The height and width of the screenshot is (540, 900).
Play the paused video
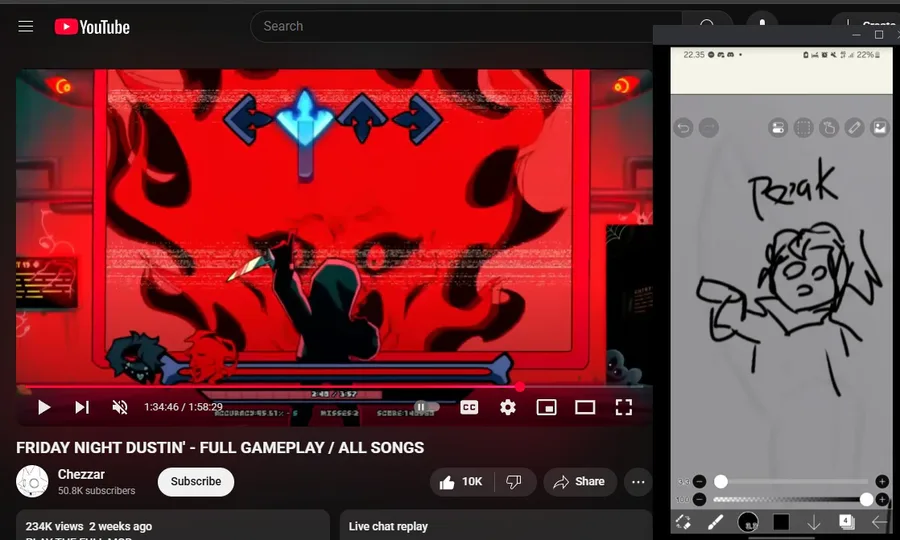coord(44,407)
